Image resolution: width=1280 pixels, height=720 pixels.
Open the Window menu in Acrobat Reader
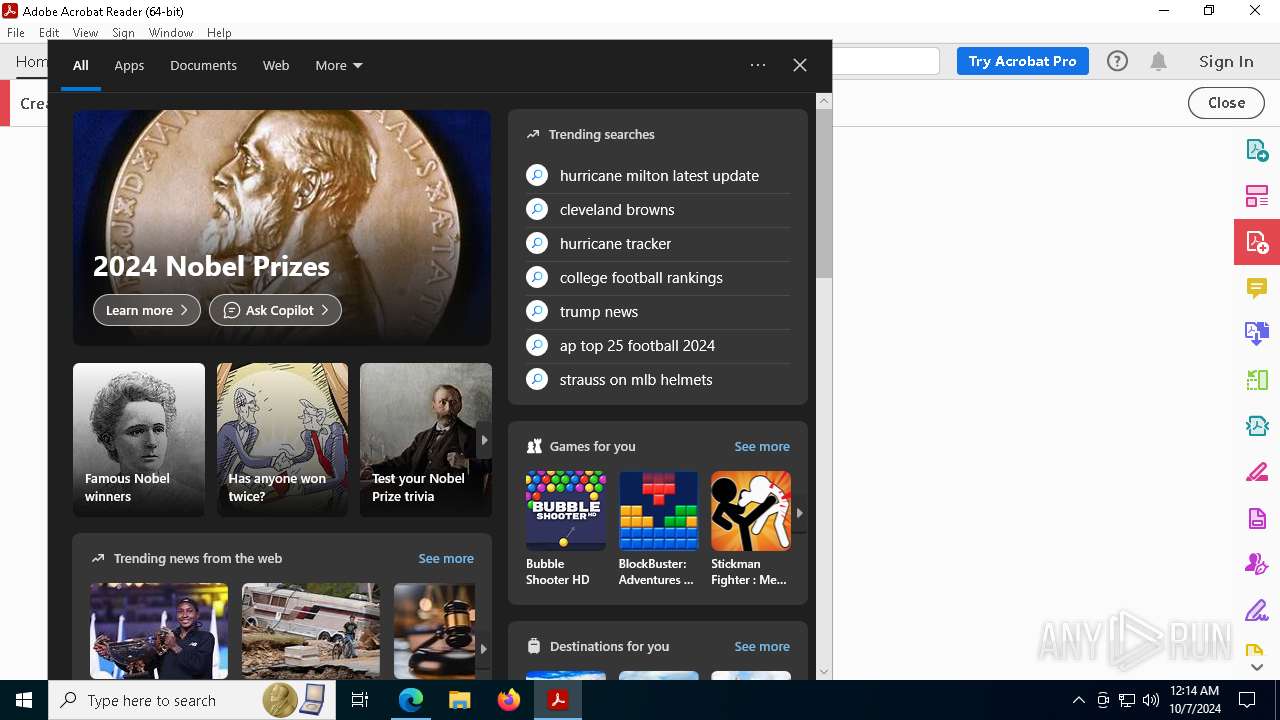click(171, 33)
